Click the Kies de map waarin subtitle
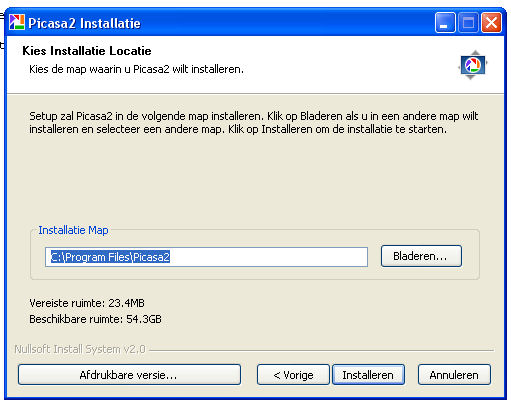This screenshot has height=402, width=511. tap(136, 69)
